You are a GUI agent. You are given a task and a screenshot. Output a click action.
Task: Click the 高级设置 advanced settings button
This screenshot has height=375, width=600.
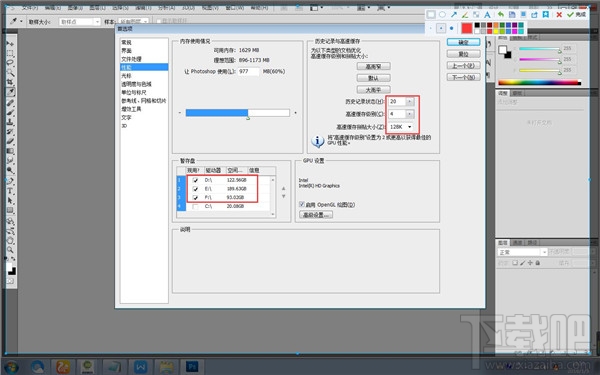tap(316, 215)
